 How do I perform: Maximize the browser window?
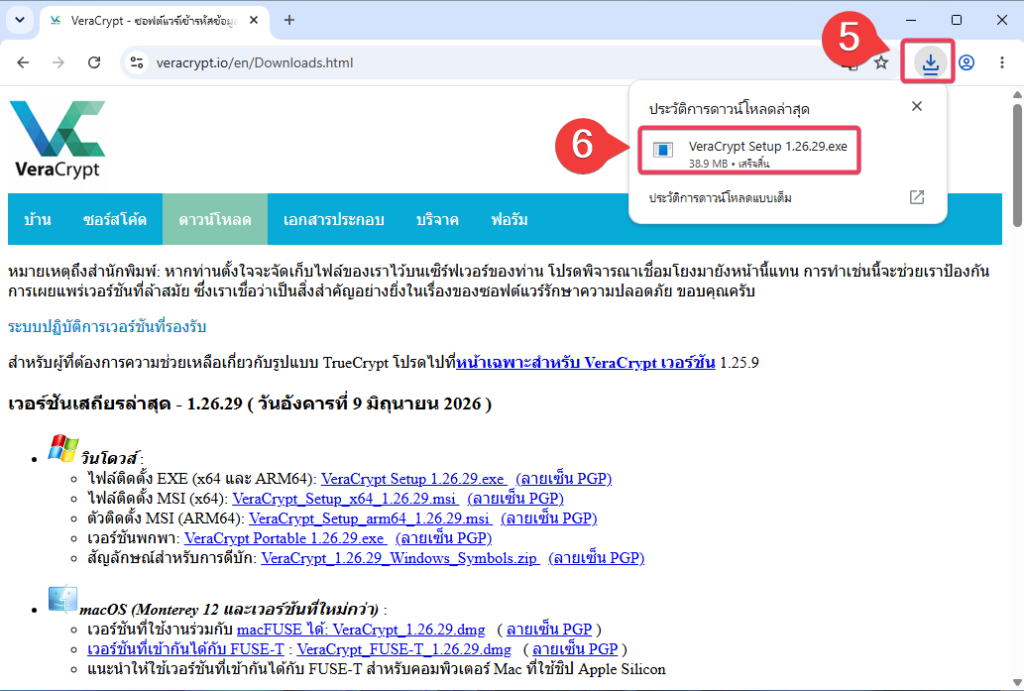[956, 20]
